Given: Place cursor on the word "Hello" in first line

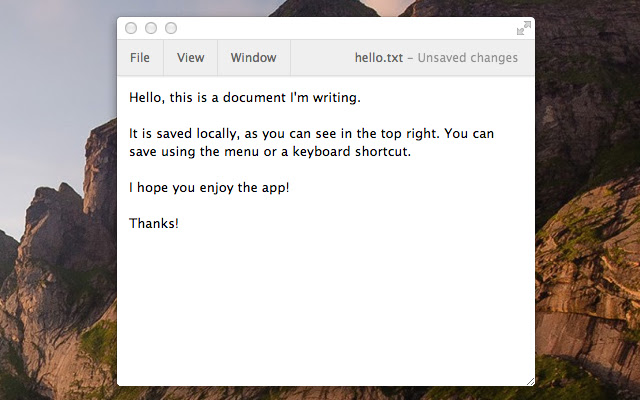Looking at the screenshot, I should coord(147,98).
